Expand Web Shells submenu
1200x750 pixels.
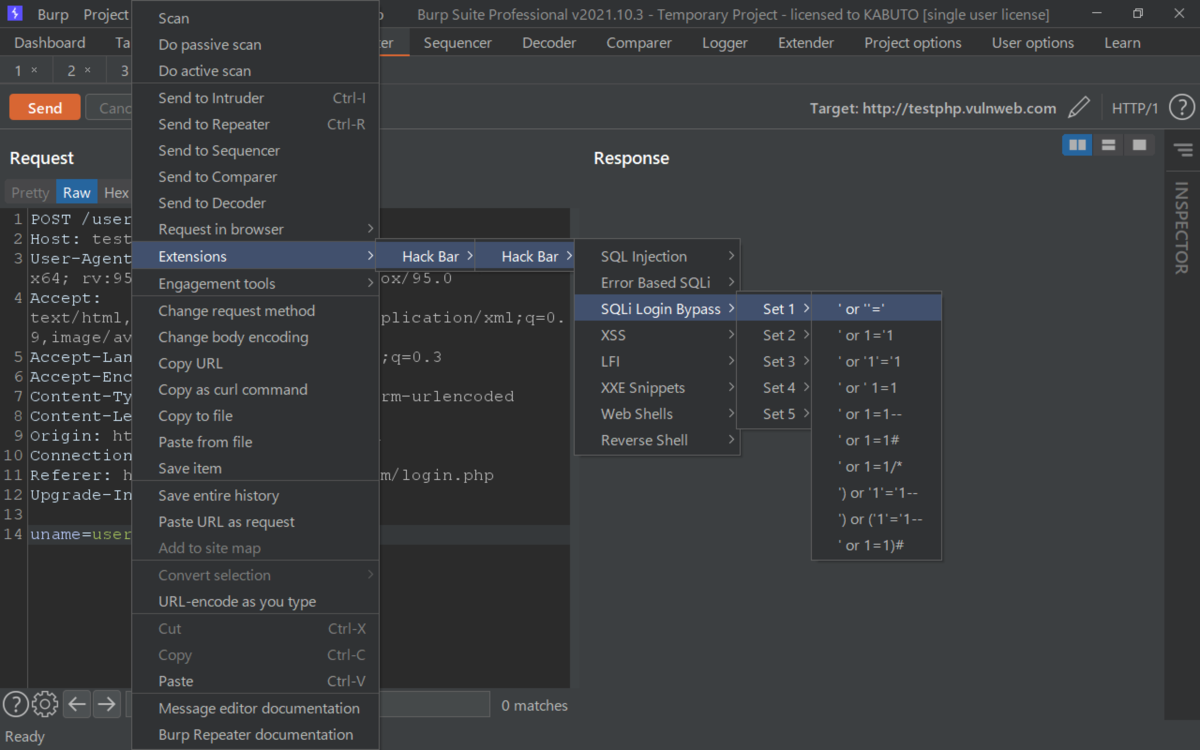pyautogui.click(x=657, y=413)
